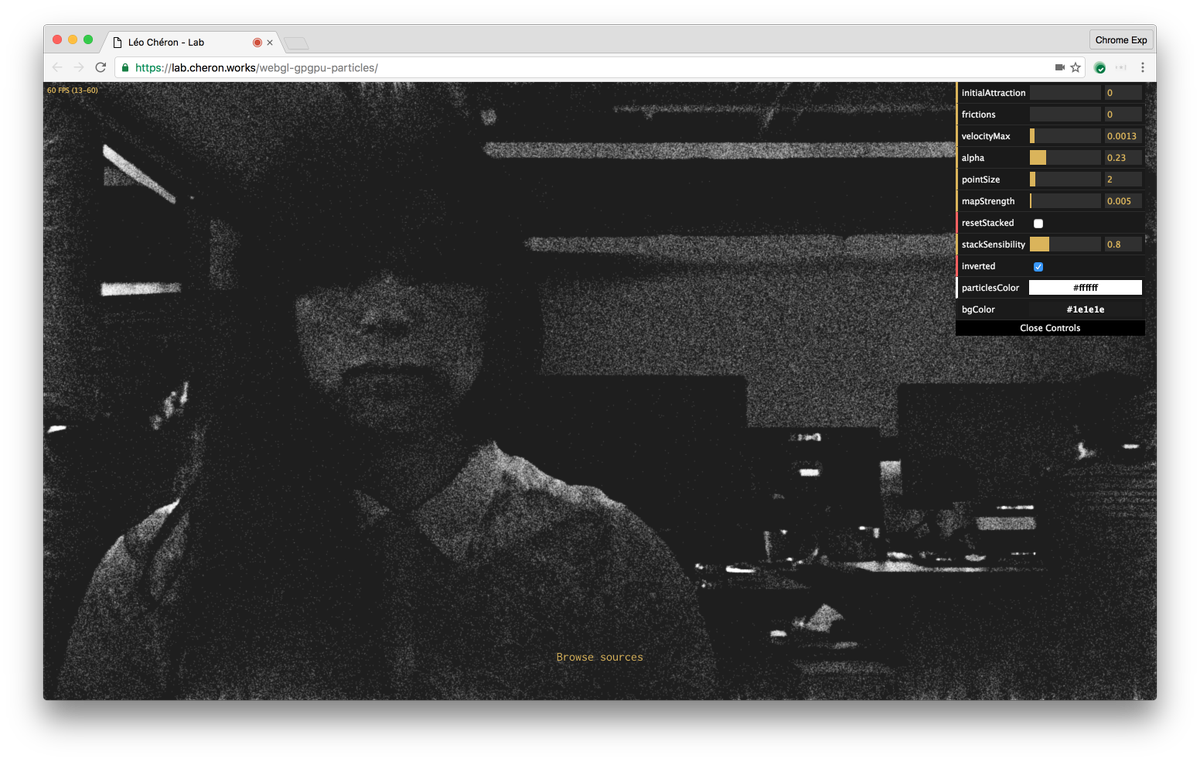Viewport: 1200px width, 762px height.
Task: Adjust the pointSize slider
Action: [x=1065, y=179]
